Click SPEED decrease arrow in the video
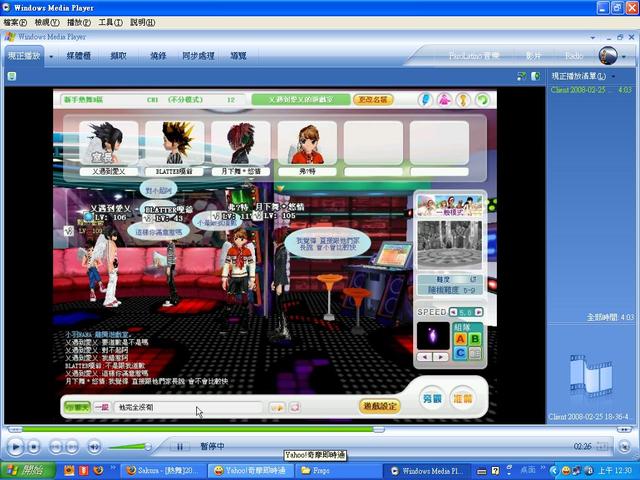The image size is (640, 480). click(453, 312)
